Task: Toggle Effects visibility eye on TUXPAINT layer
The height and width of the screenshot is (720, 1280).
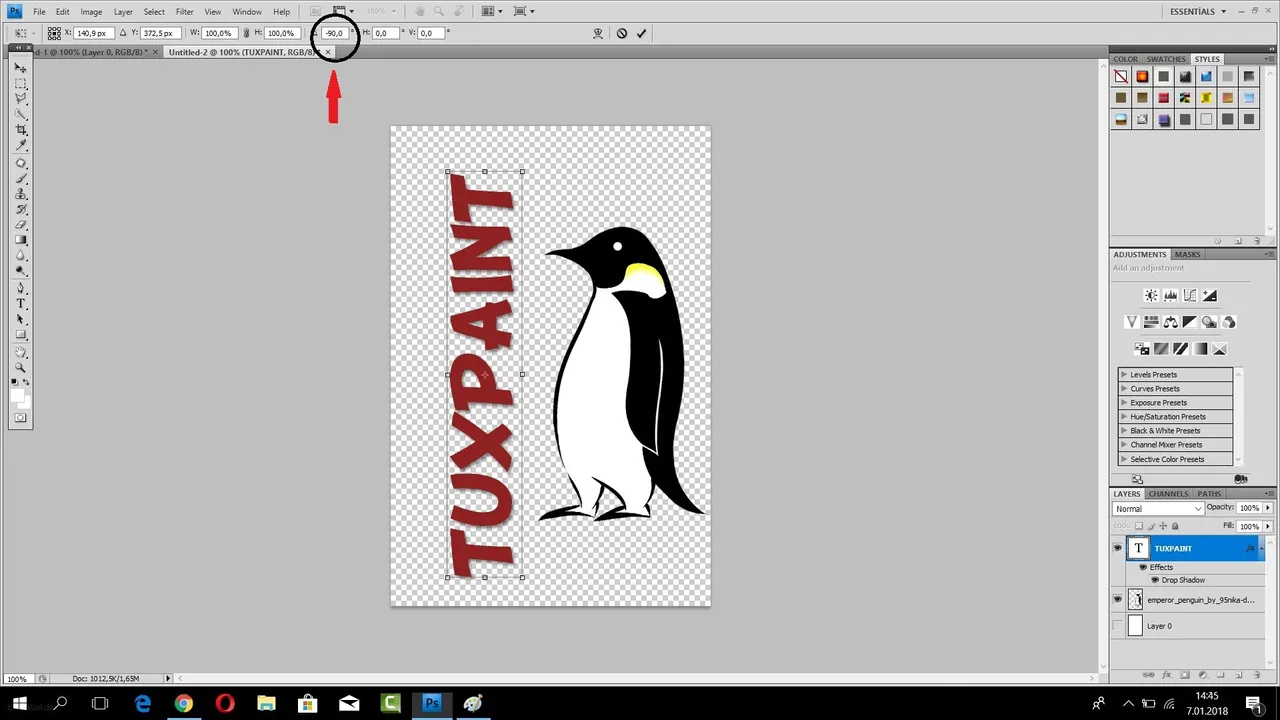Action: 1143,567
